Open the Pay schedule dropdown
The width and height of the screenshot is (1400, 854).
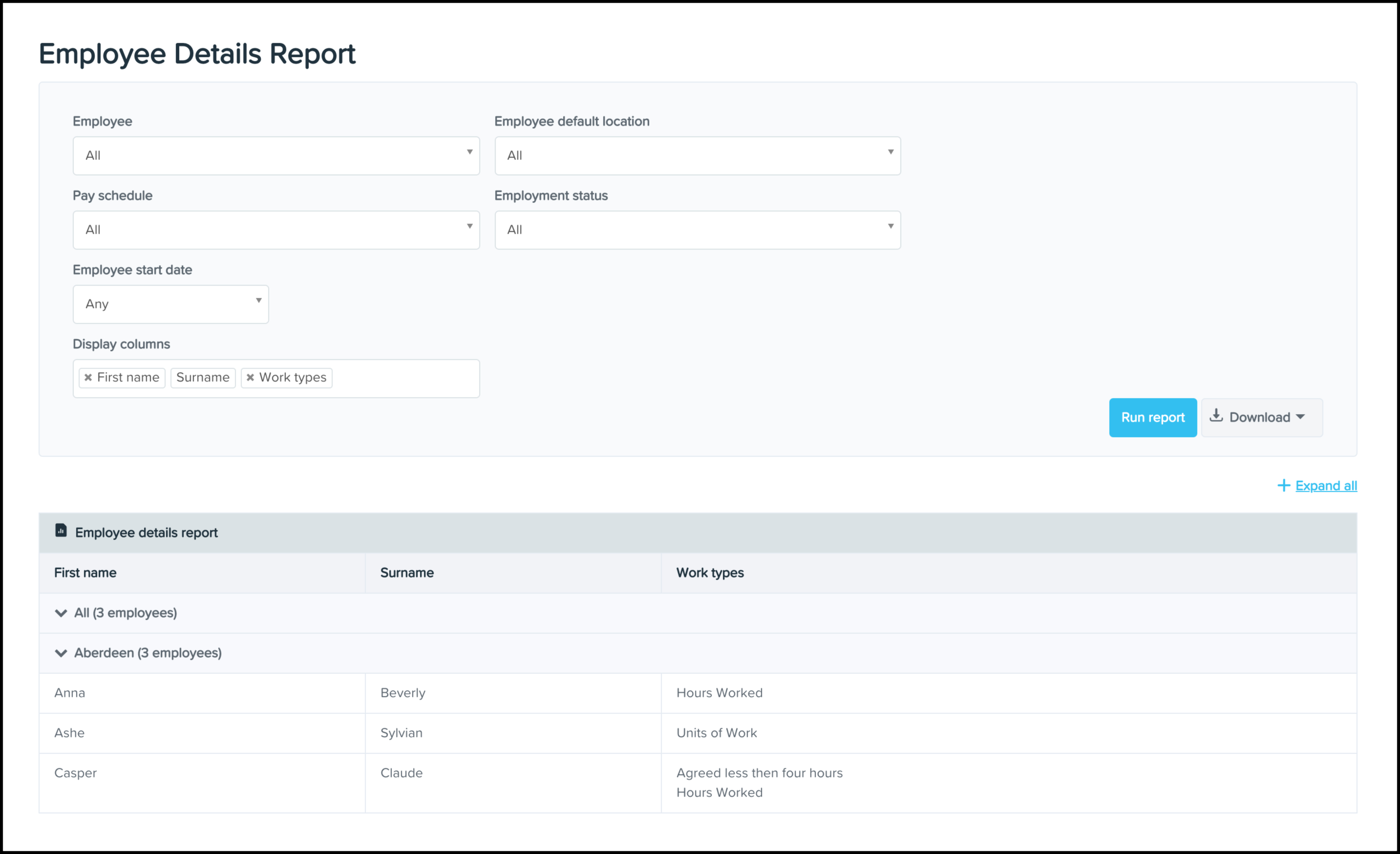click(276, 230)
